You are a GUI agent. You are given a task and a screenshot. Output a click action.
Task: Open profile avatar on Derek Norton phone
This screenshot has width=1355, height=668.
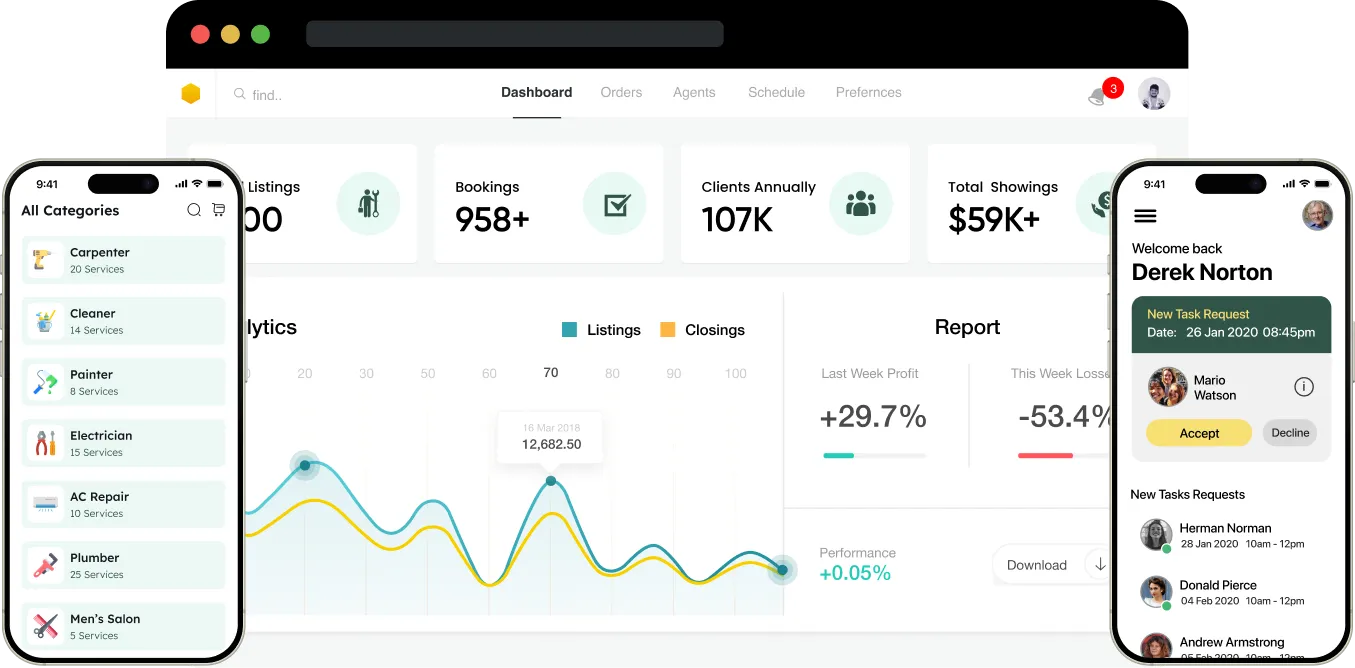point(1317,215)
